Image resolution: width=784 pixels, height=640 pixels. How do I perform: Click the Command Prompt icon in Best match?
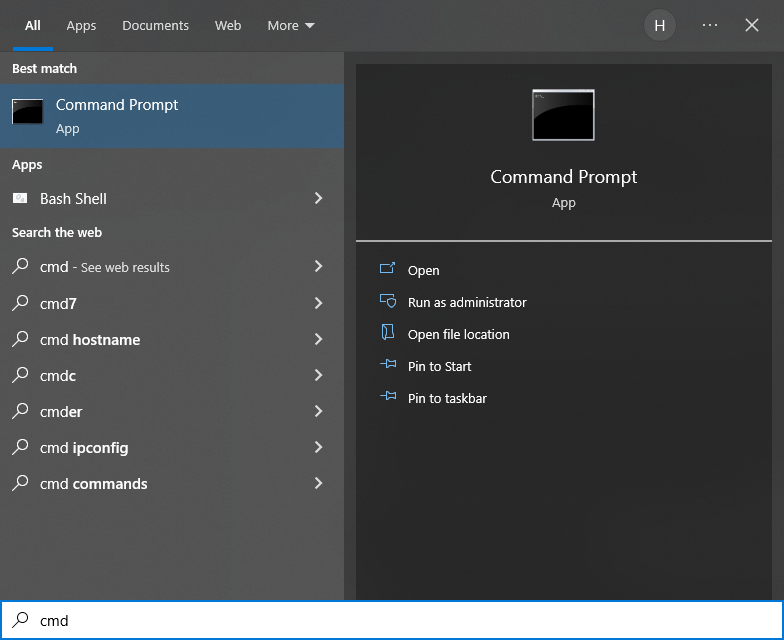point(27,112)
